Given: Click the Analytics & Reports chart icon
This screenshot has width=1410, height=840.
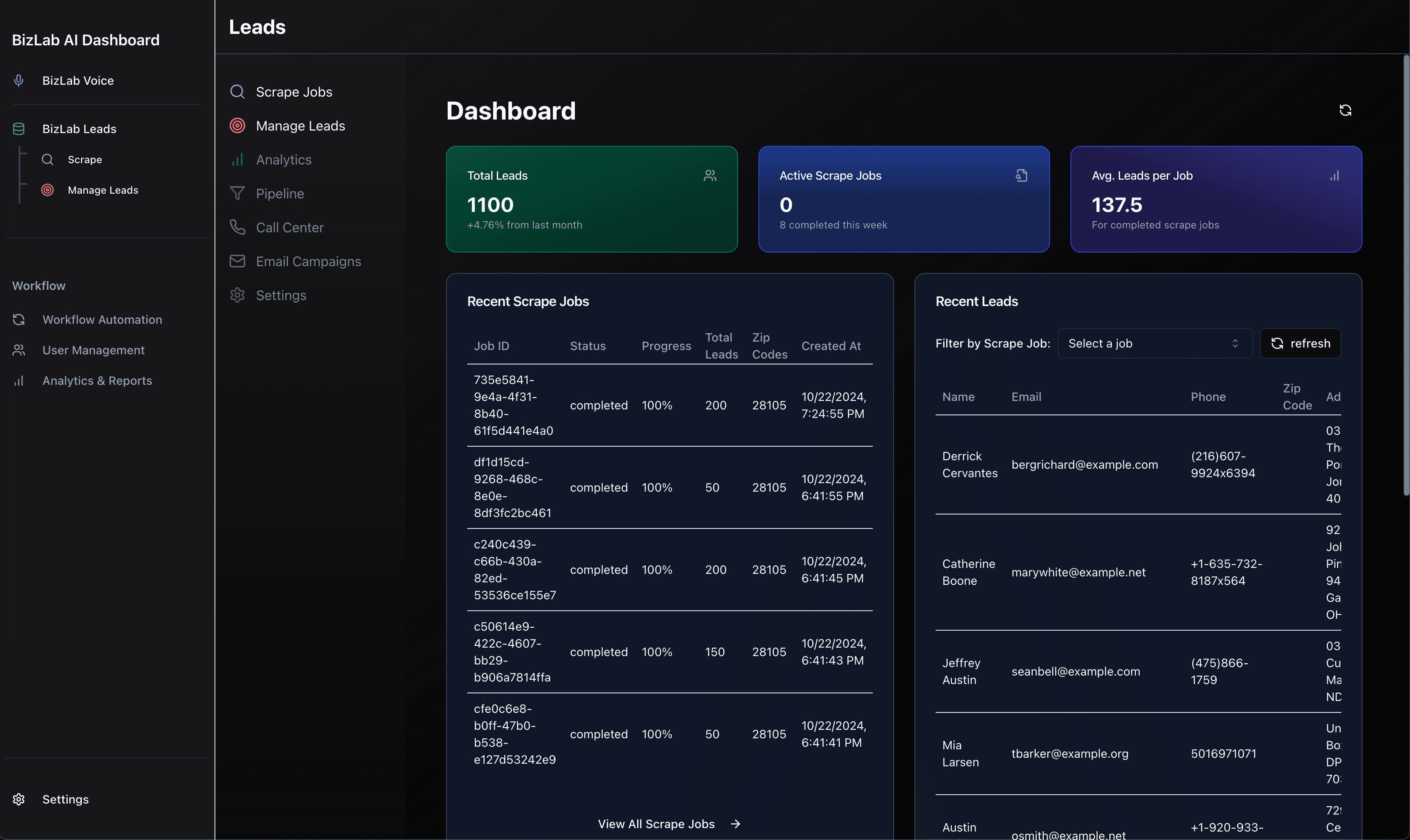Looking at the screenshot, I should 19,381.
